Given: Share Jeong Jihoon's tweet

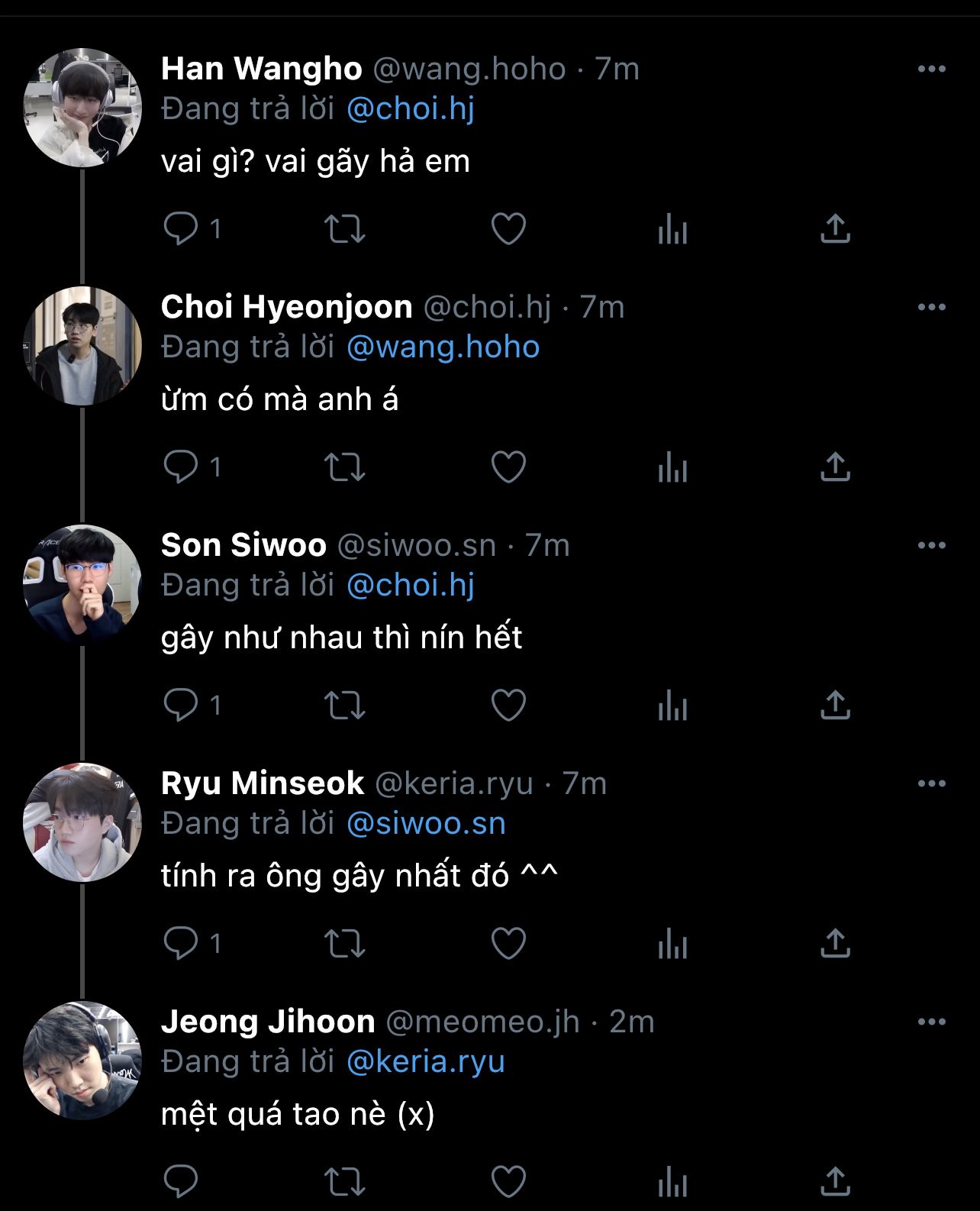Looking at the screenshot, I should (x=835, y=1181).
